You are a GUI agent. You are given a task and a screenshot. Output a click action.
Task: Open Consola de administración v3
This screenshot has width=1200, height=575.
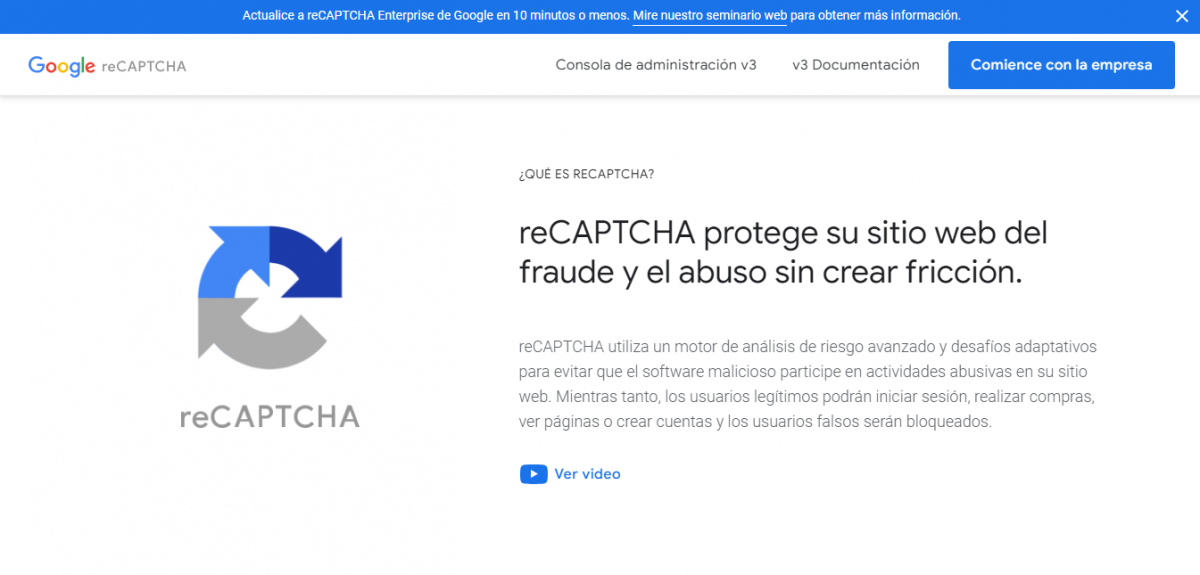click(655, 65)
